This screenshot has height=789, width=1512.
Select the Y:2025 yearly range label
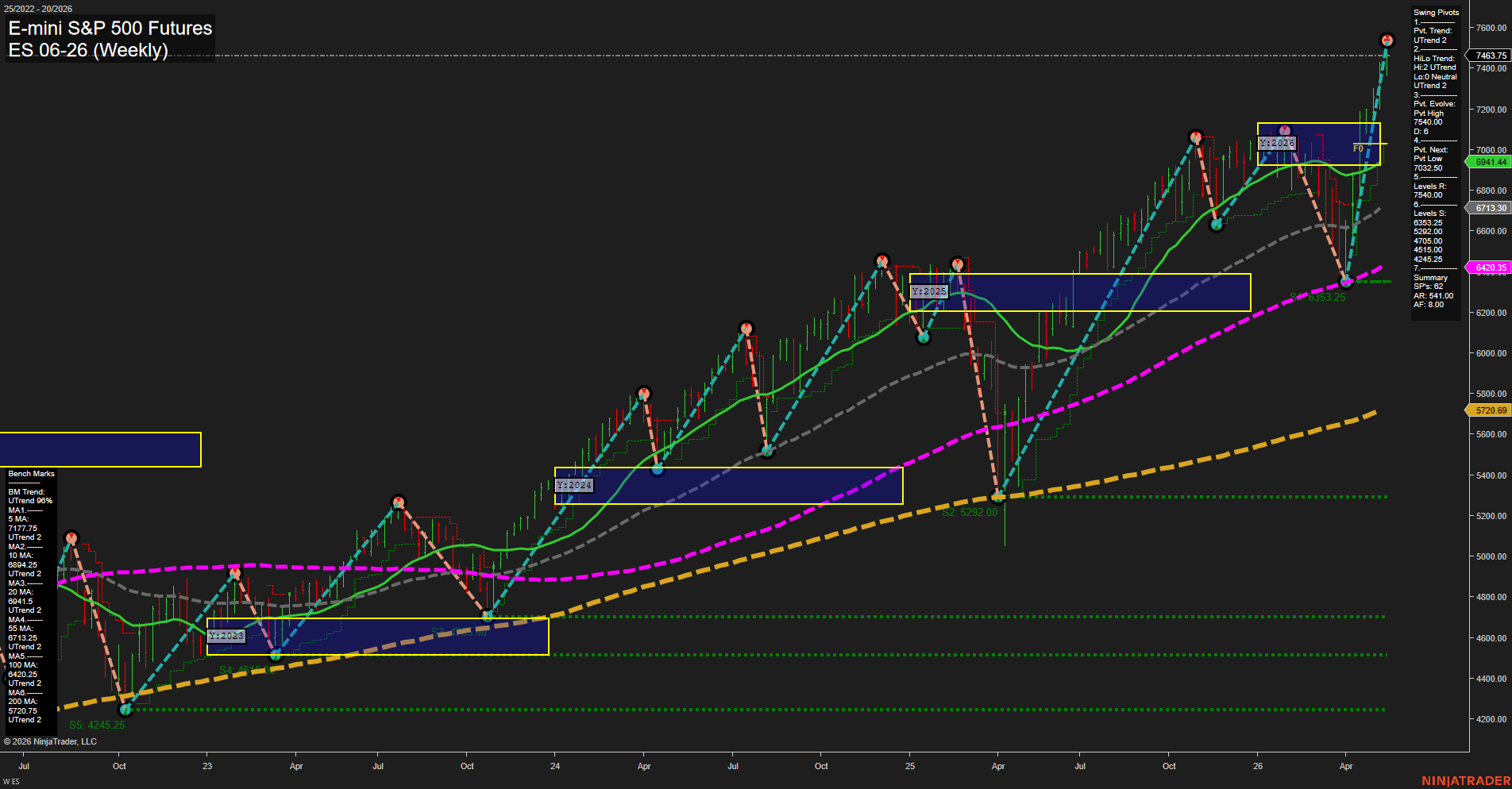point(929,291)
